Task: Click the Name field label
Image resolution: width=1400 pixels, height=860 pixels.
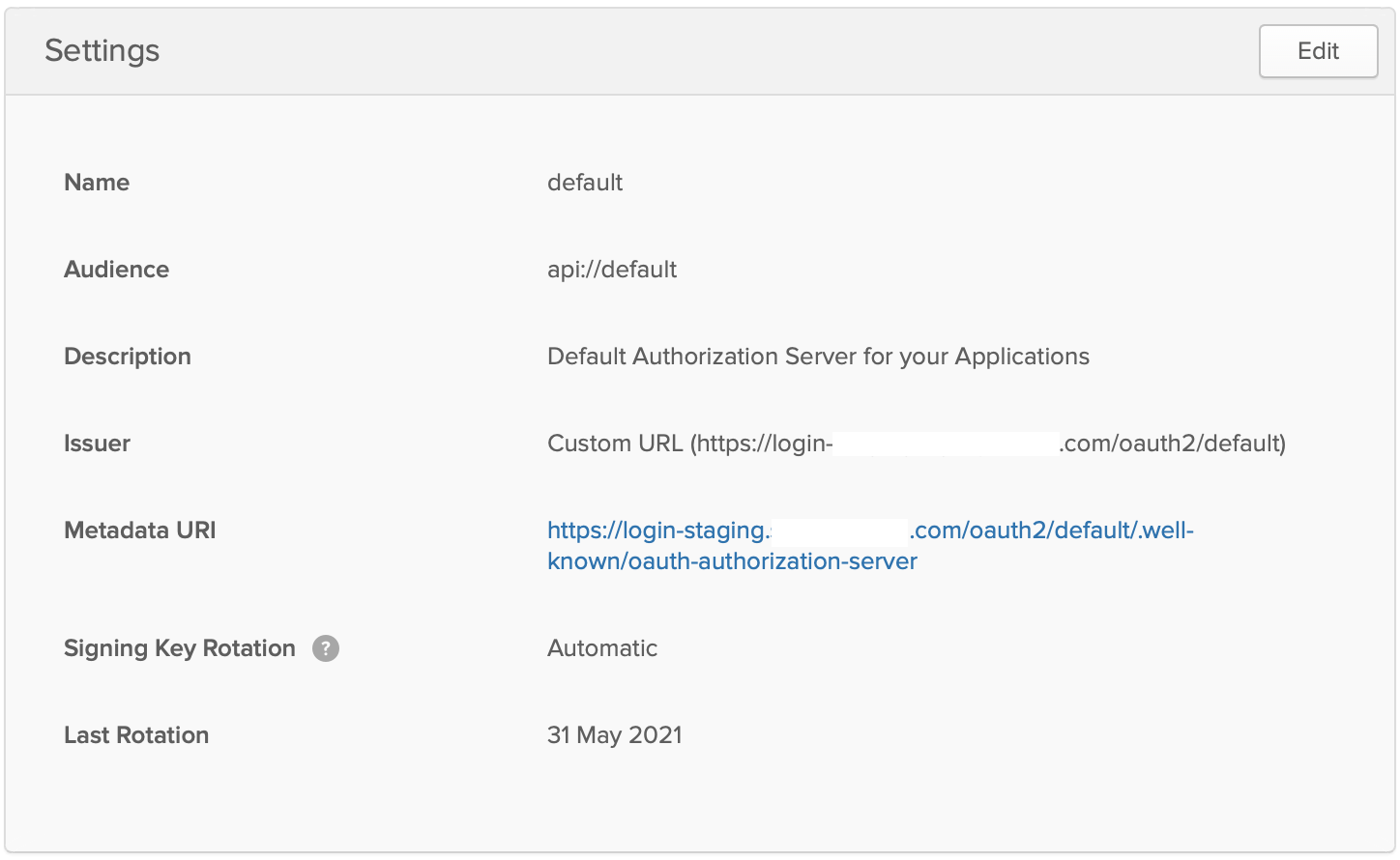Action: click(x=97, y=183)
